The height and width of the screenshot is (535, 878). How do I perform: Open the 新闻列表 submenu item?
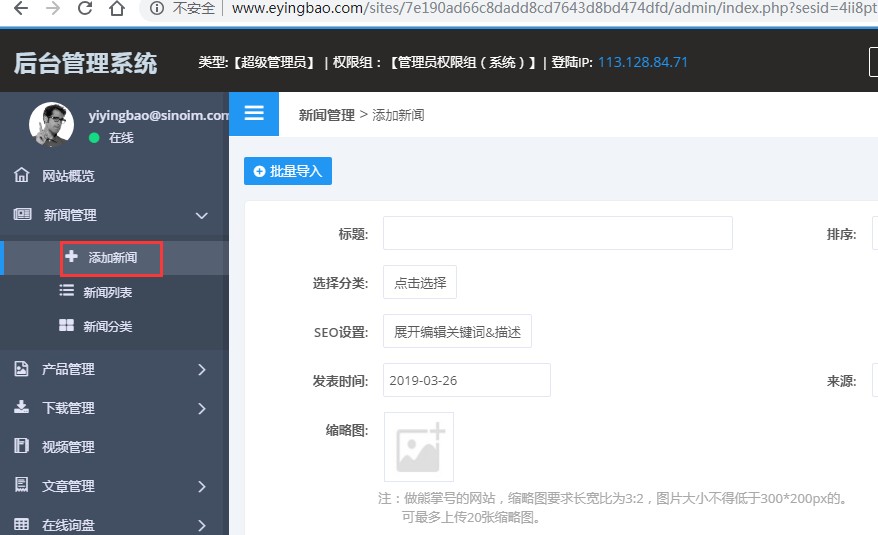(x=107, y=292)
